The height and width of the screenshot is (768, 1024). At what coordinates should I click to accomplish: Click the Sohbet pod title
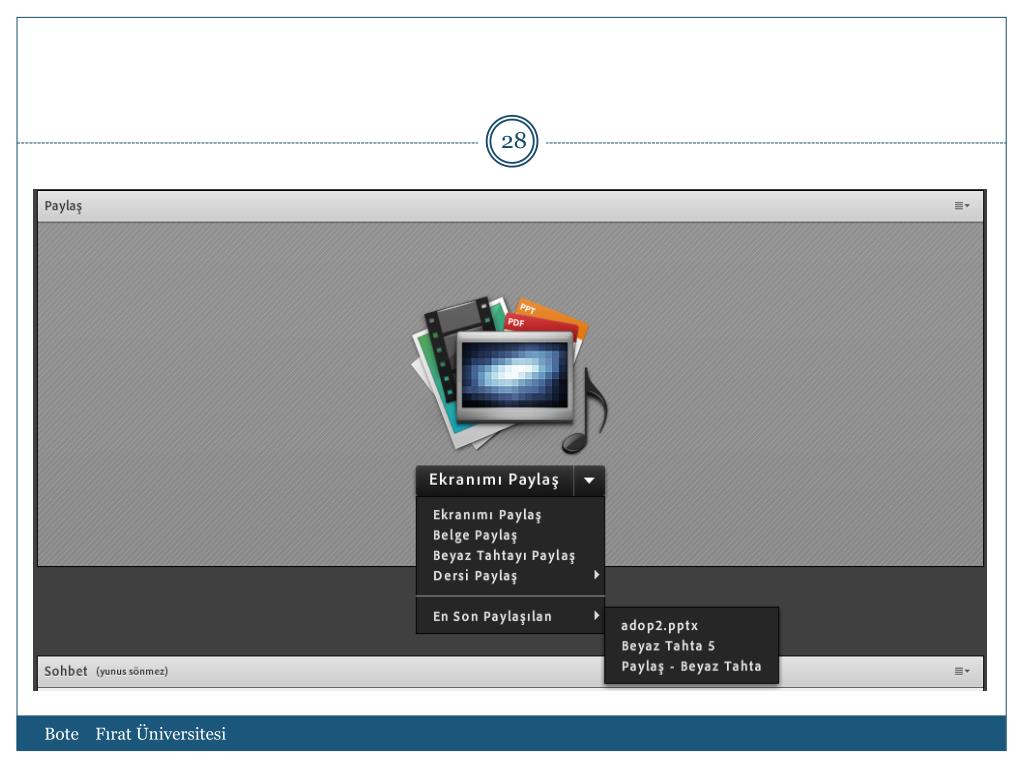(x=65, y=671)
